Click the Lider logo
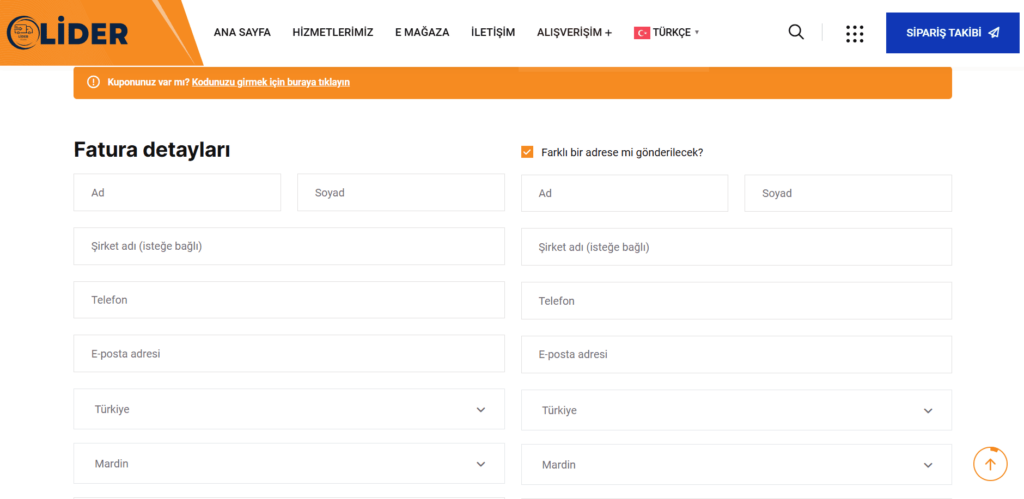 tap(68, 33)
